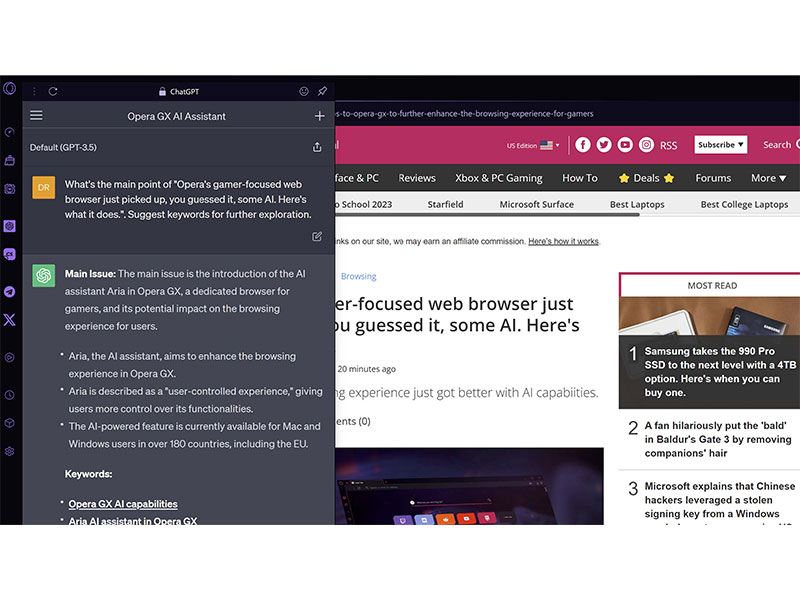The image size is (800, 600).
Task: Share the chat via share icon
Action: (x=317, y=147)
